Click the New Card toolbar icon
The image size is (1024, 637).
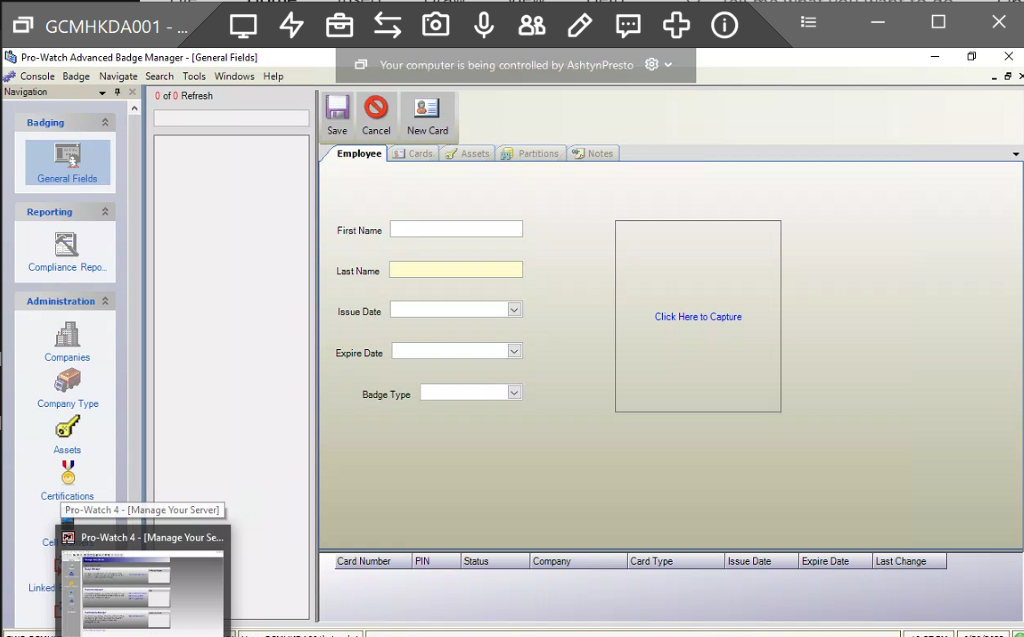427,116
